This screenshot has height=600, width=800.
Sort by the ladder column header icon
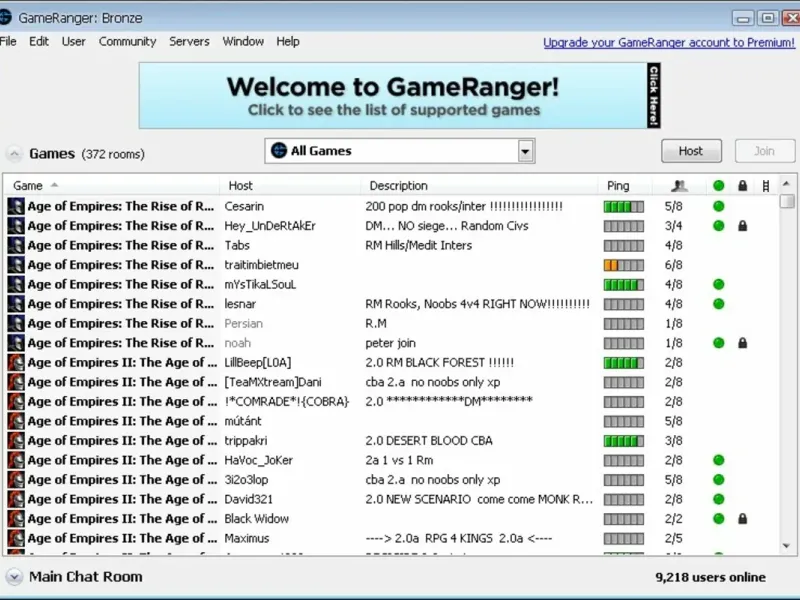(x=766, y=186)
